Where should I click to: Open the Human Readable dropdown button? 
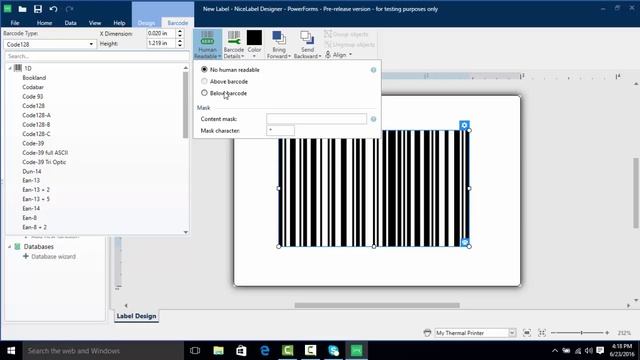pos(207,44)
